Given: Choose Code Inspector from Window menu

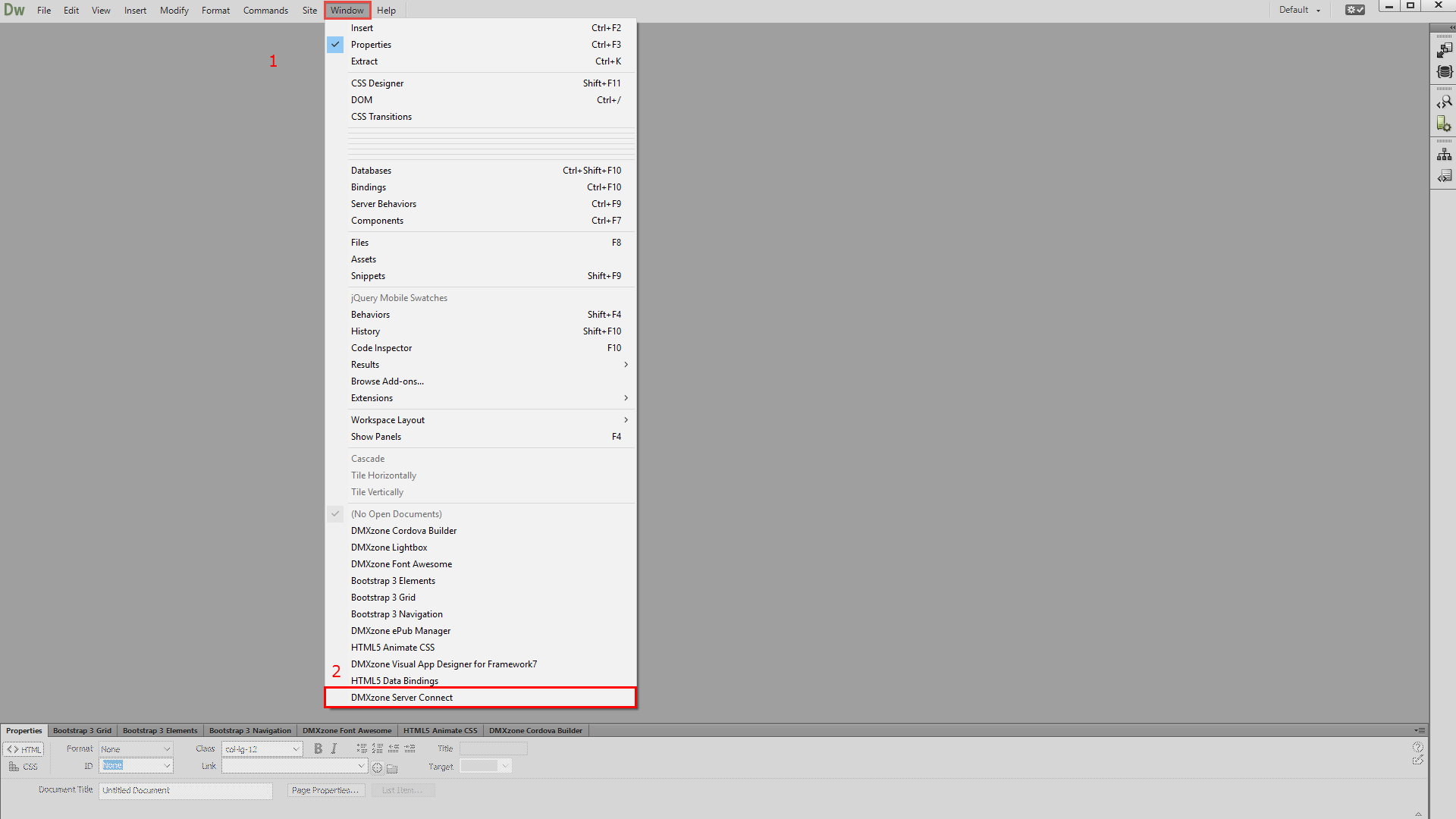Looking at the screenshot, I should pyautogui.click(x=481, y=348).
